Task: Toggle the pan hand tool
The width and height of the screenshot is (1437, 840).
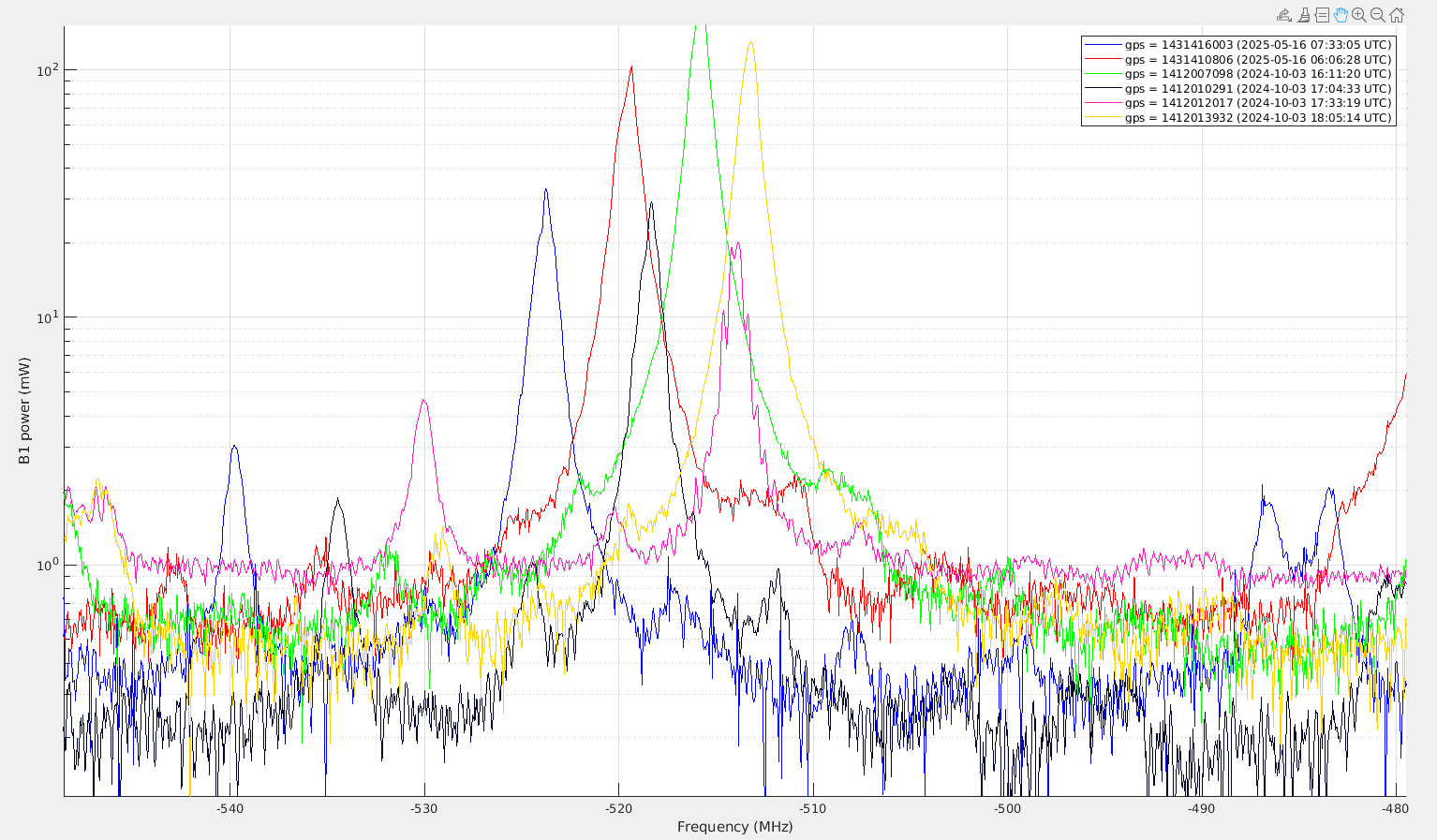Action: (1341, 15)
